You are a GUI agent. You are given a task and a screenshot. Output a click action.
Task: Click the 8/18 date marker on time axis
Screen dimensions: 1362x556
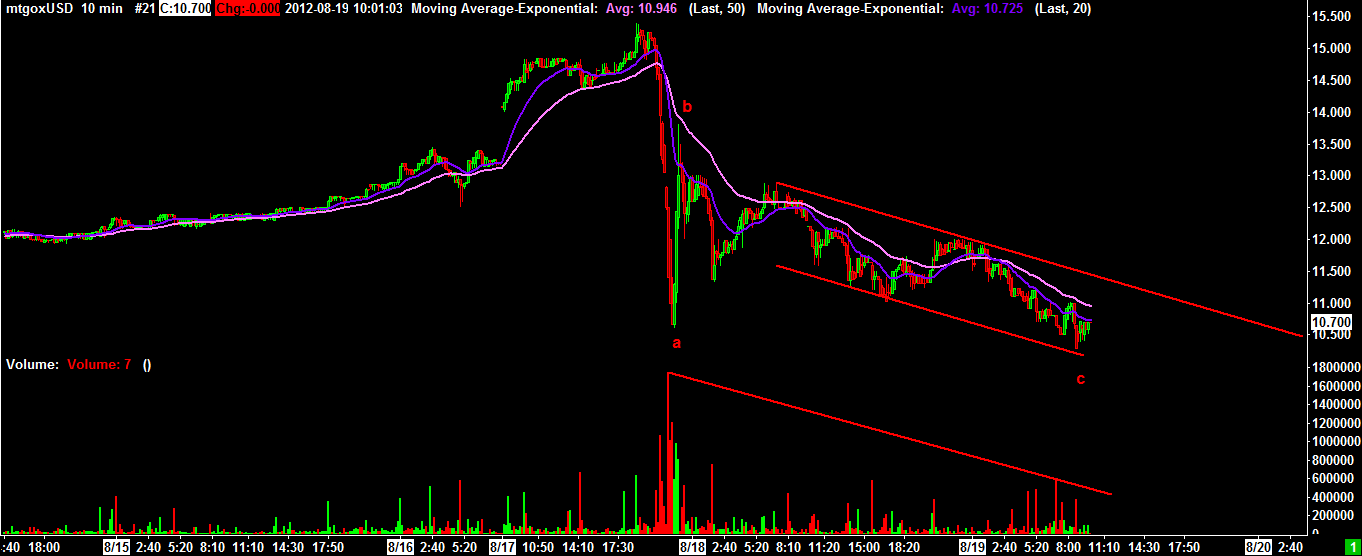[x=693, y=548]
